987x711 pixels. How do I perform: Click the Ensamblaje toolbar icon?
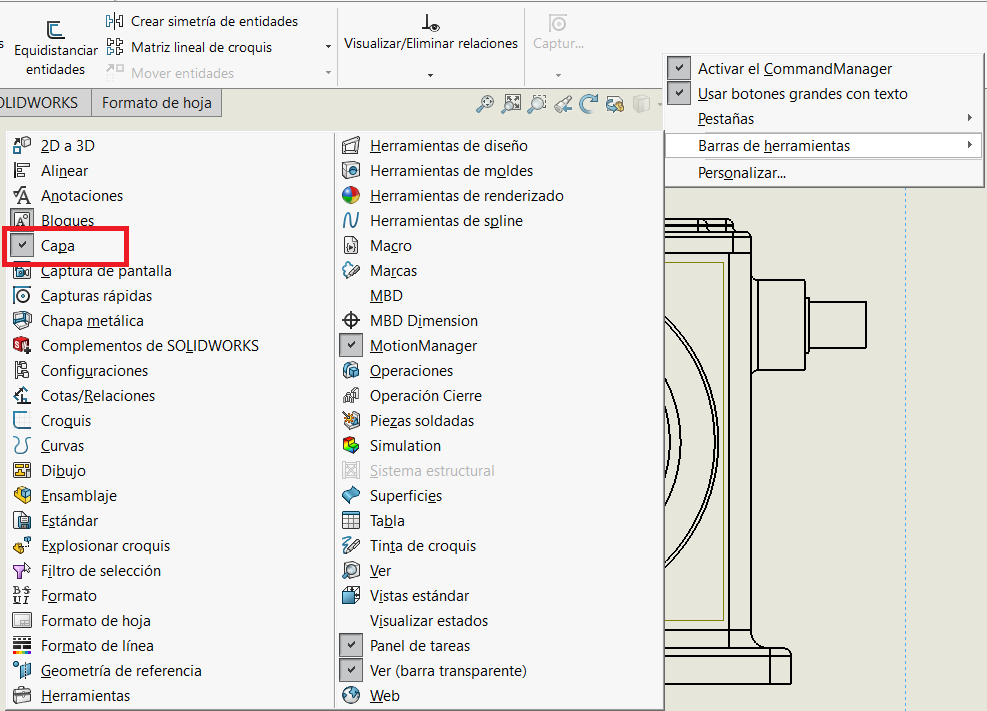coord(22,496)
